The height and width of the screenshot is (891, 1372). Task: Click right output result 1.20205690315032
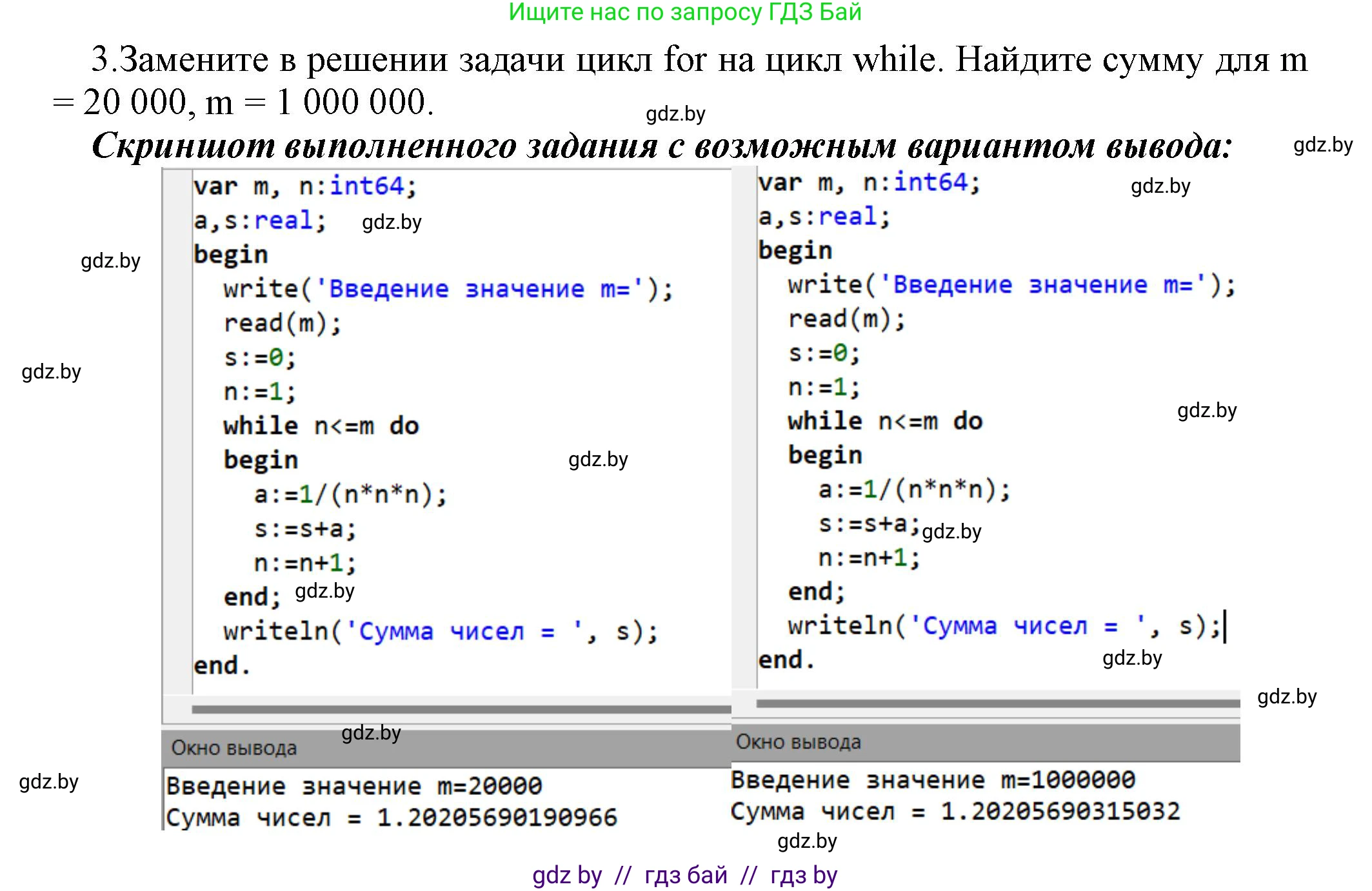[1060, 811]
